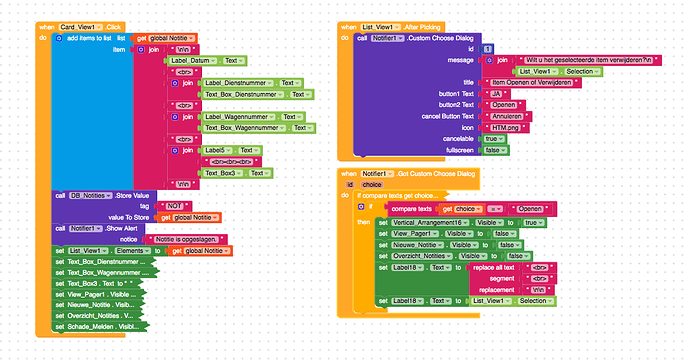Select the 'NOT' tag text block
This screenshot has width=690, height=364.
pos(174,206)
